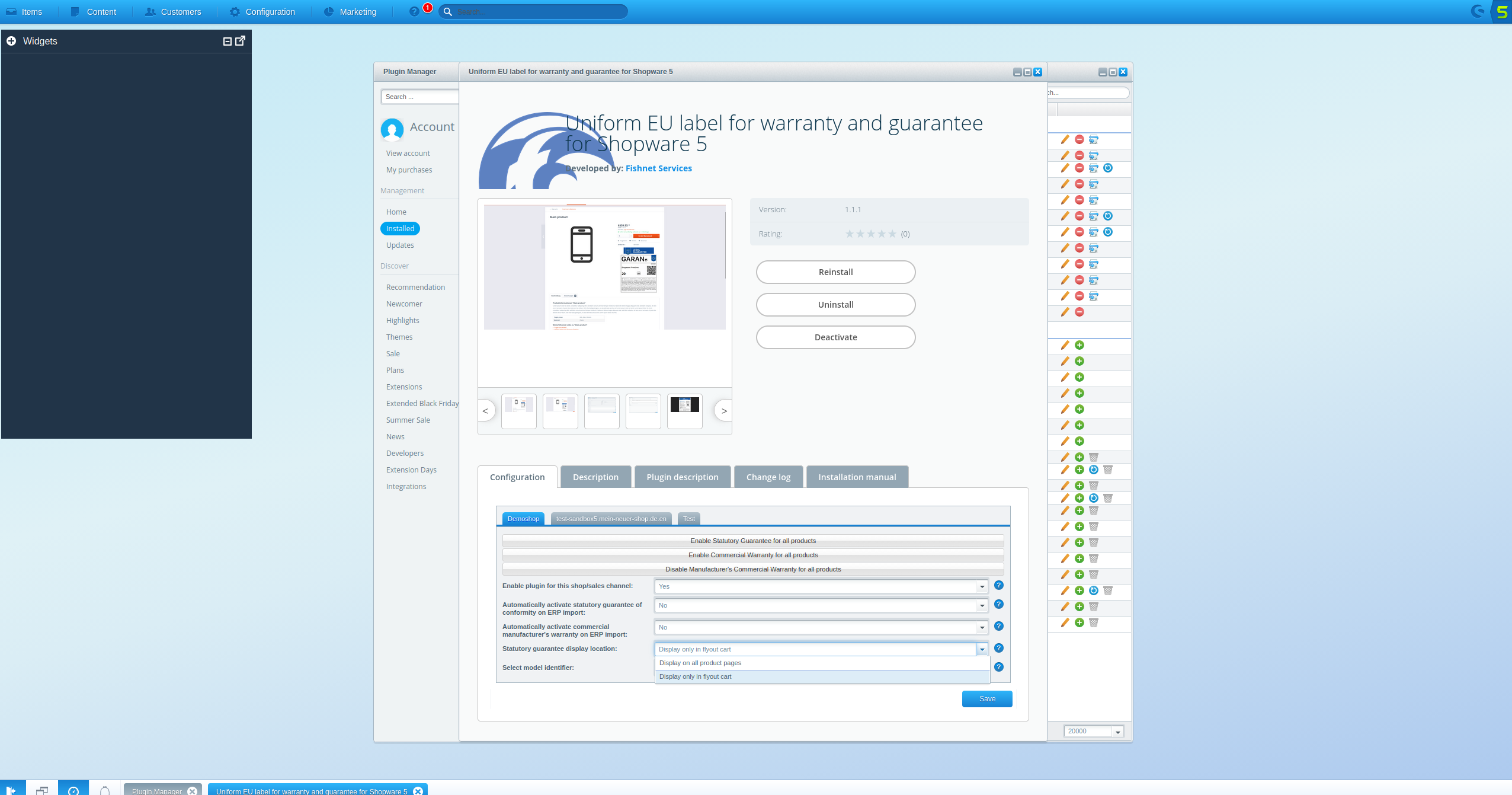Click the star rating row beside Rating
This screenshot has width=1512, height=795.
pos(870,234)
